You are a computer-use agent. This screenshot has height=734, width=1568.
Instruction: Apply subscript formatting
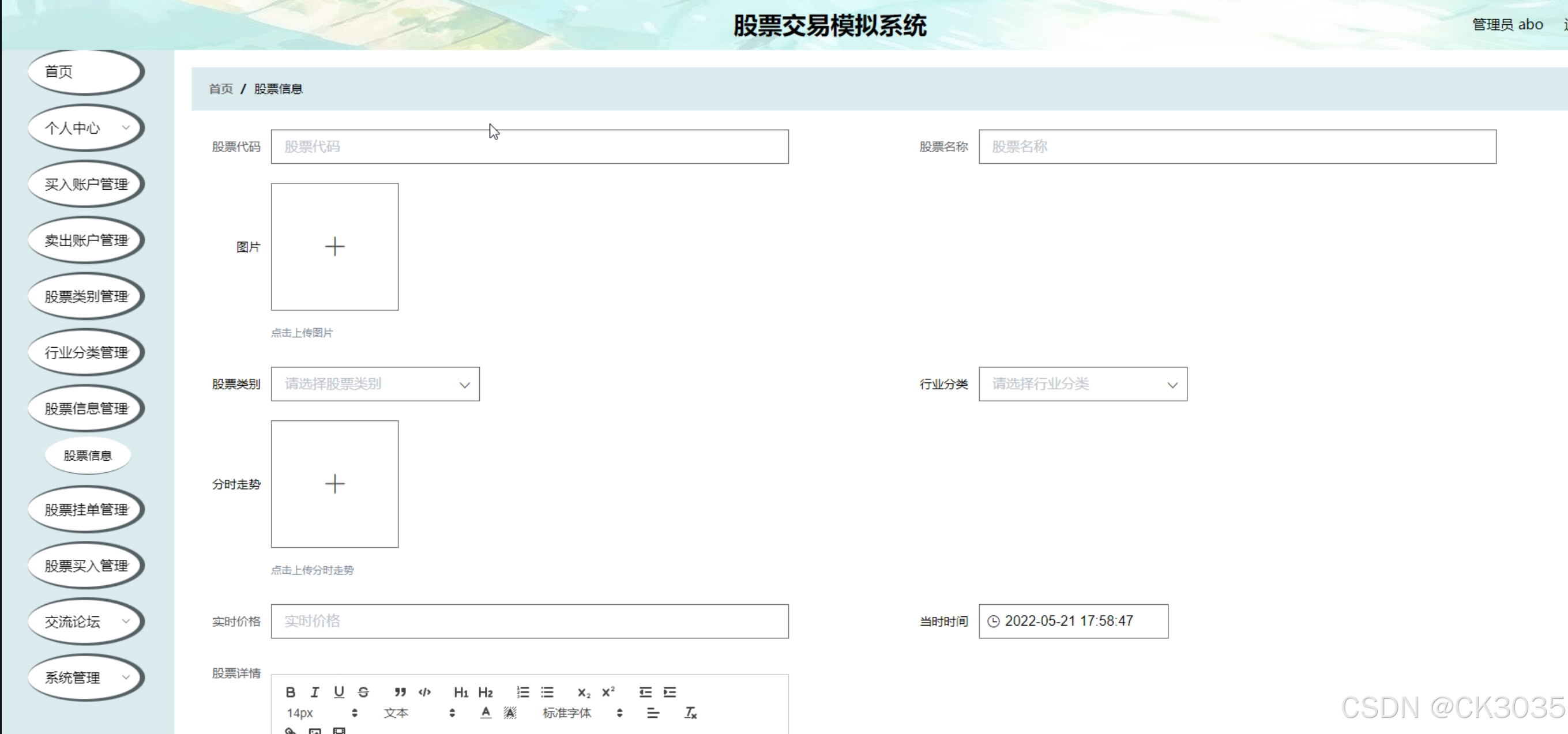pos(584,692)
